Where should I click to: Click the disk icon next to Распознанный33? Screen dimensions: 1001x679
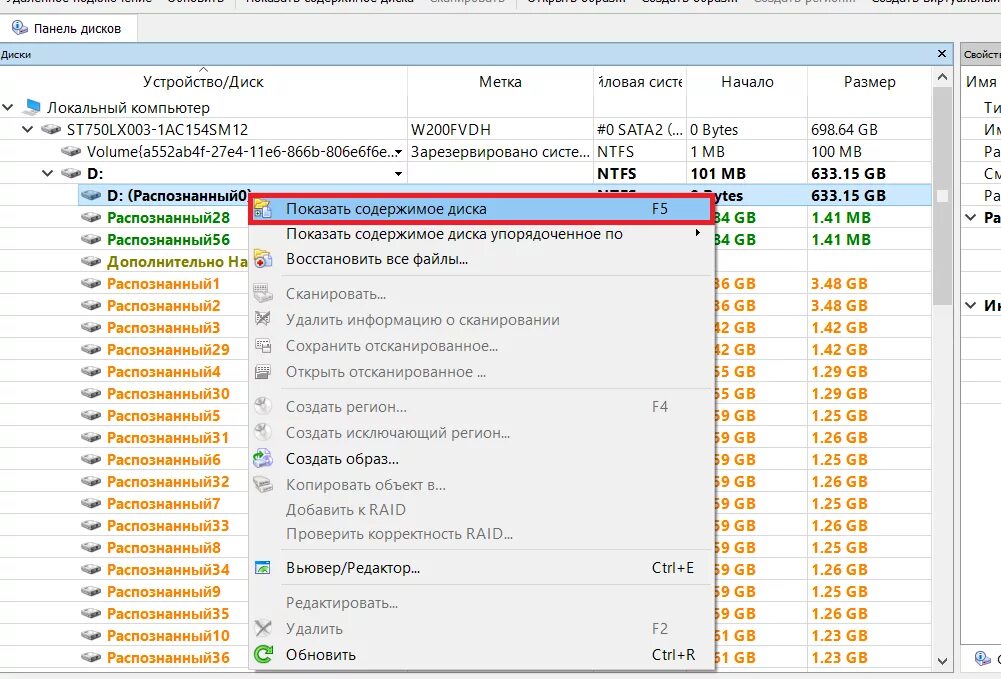pyautogui.click(x=91, y=526)
